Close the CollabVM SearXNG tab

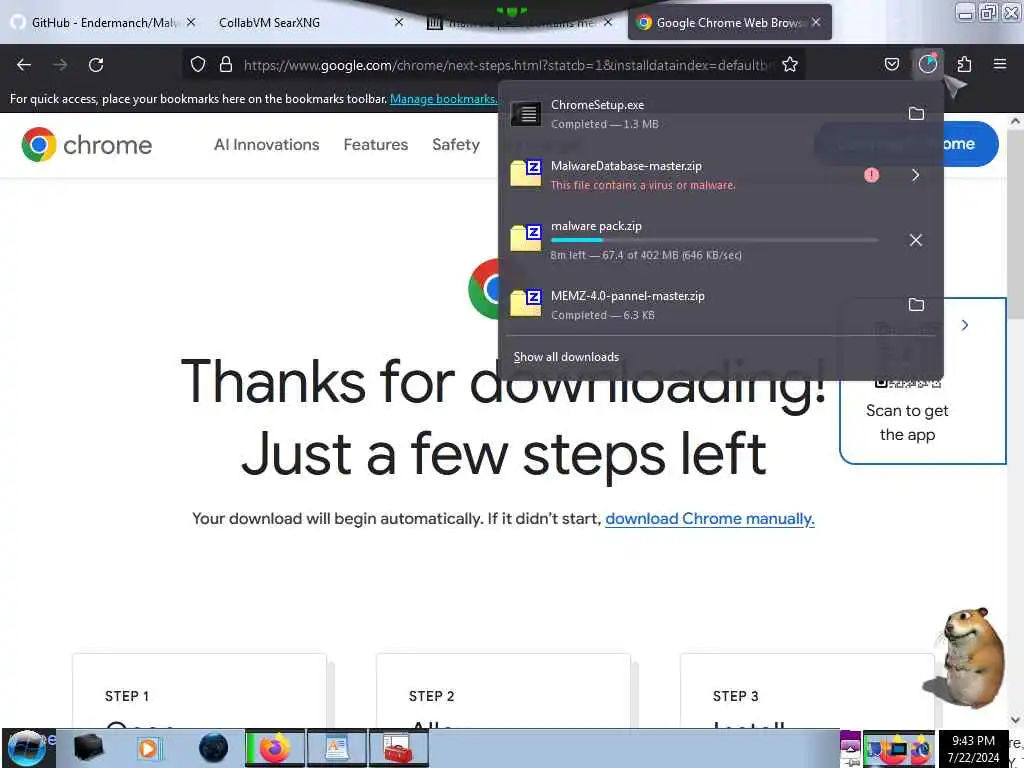[x=399, y=22]
